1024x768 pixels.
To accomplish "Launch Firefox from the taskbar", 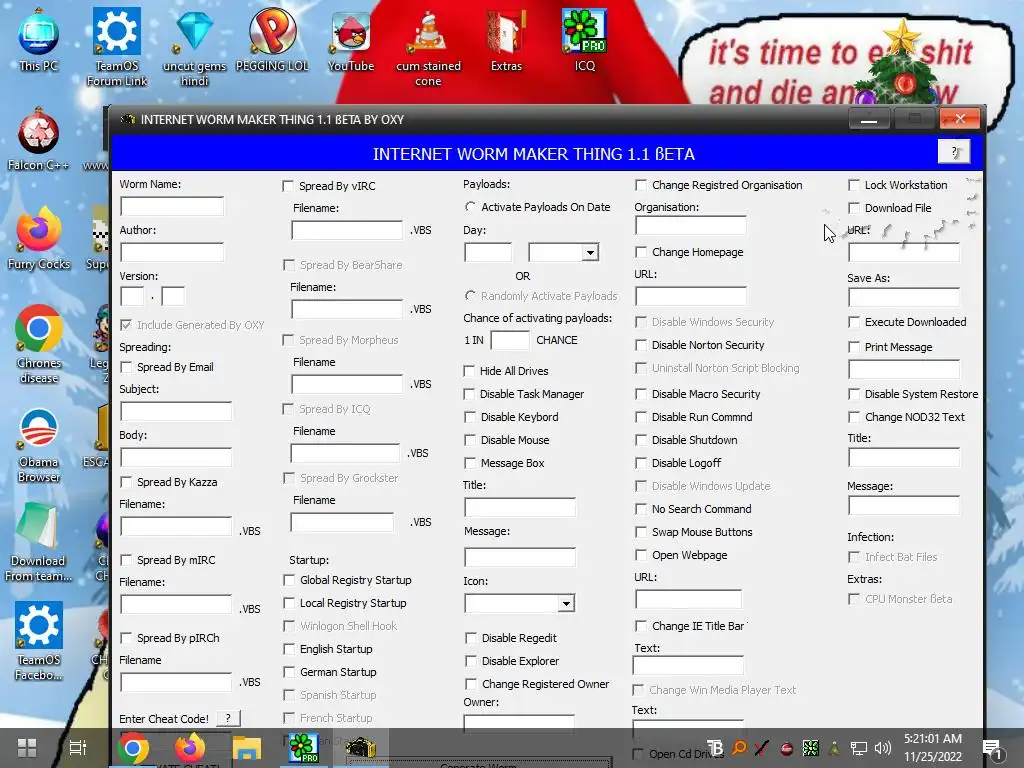I will point(190,748).
